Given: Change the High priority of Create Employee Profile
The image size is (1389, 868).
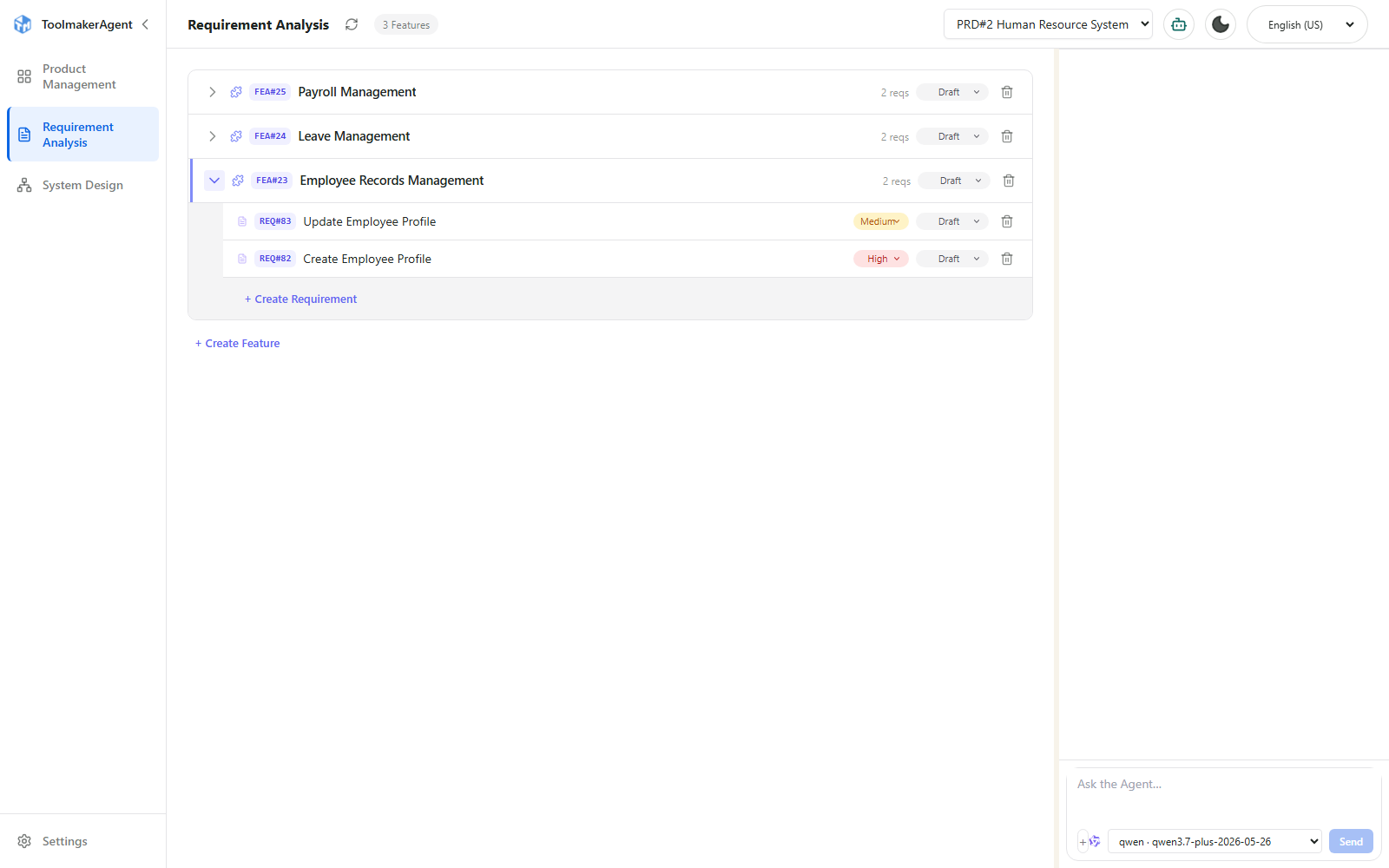Looking at the screenshot, I should tap(880, 259).
